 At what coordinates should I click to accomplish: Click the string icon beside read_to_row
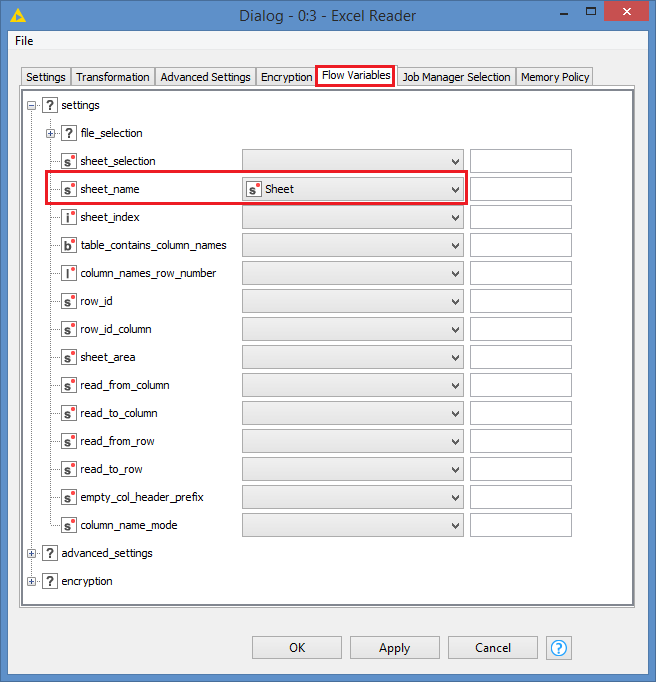pos(69,469)
